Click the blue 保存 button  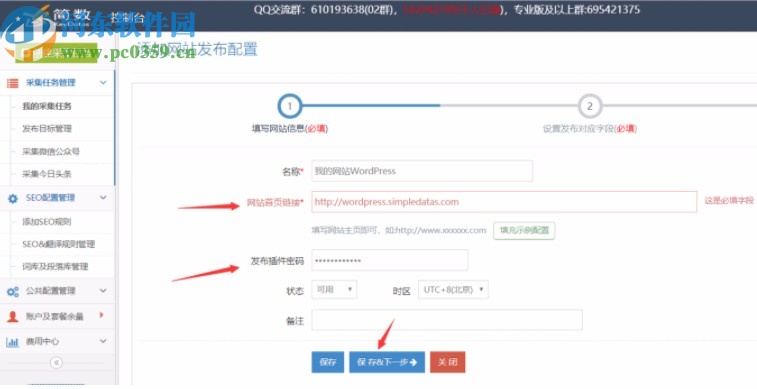click(328, 362)
